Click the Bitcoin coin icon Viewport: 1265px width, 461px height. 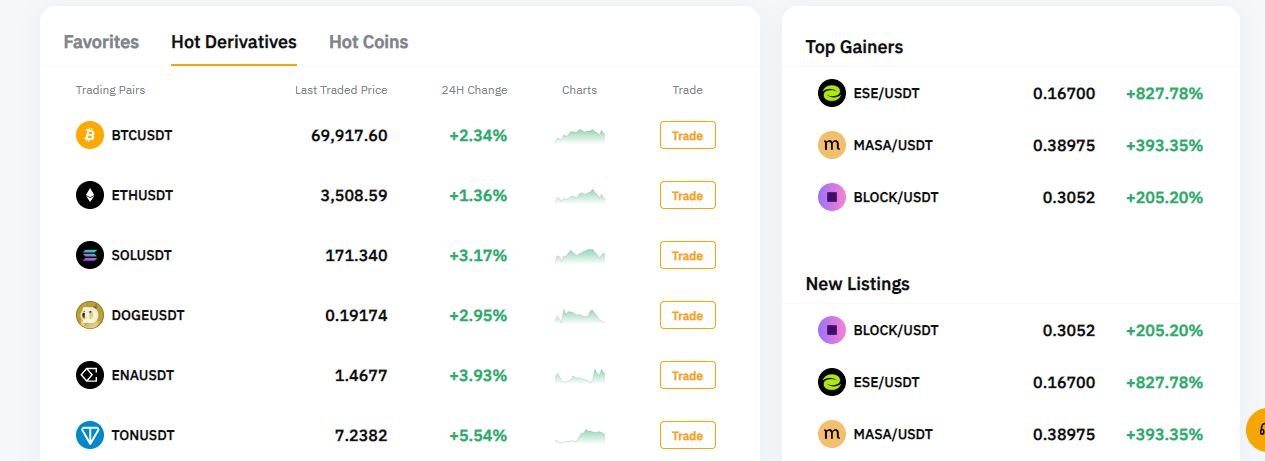(x=90, y=135)
